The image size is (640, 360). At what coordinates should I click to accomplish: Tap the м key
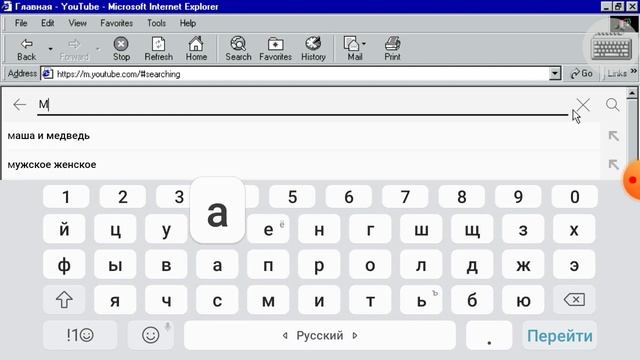[268, 300]
